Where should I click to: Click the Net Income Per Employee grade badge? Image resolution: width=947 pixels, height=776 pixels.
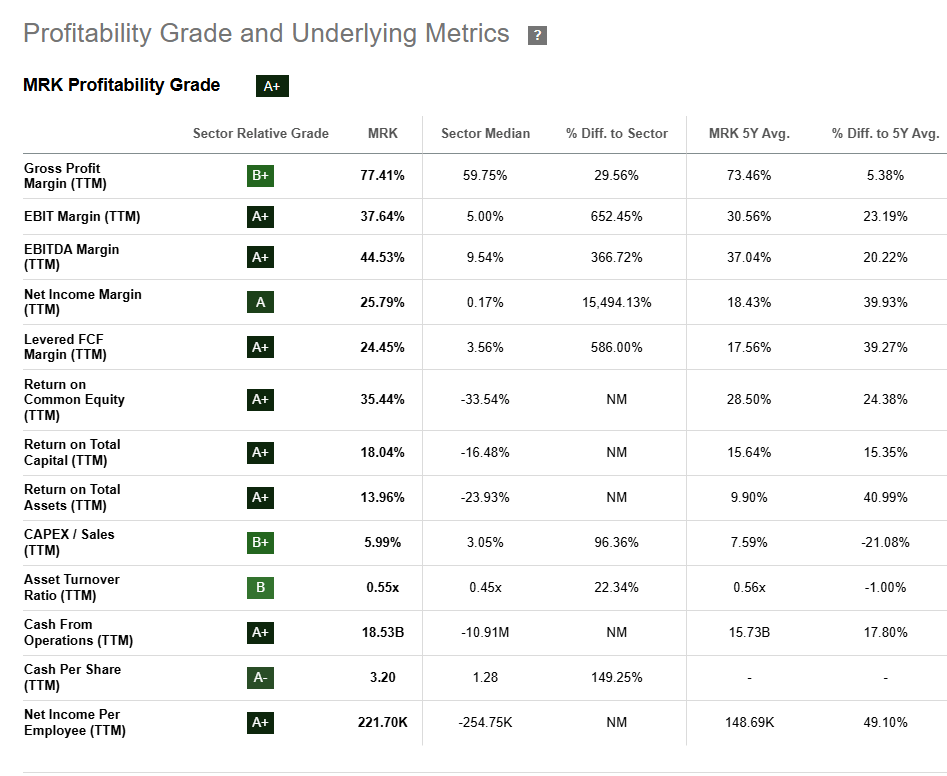point(260,722)
